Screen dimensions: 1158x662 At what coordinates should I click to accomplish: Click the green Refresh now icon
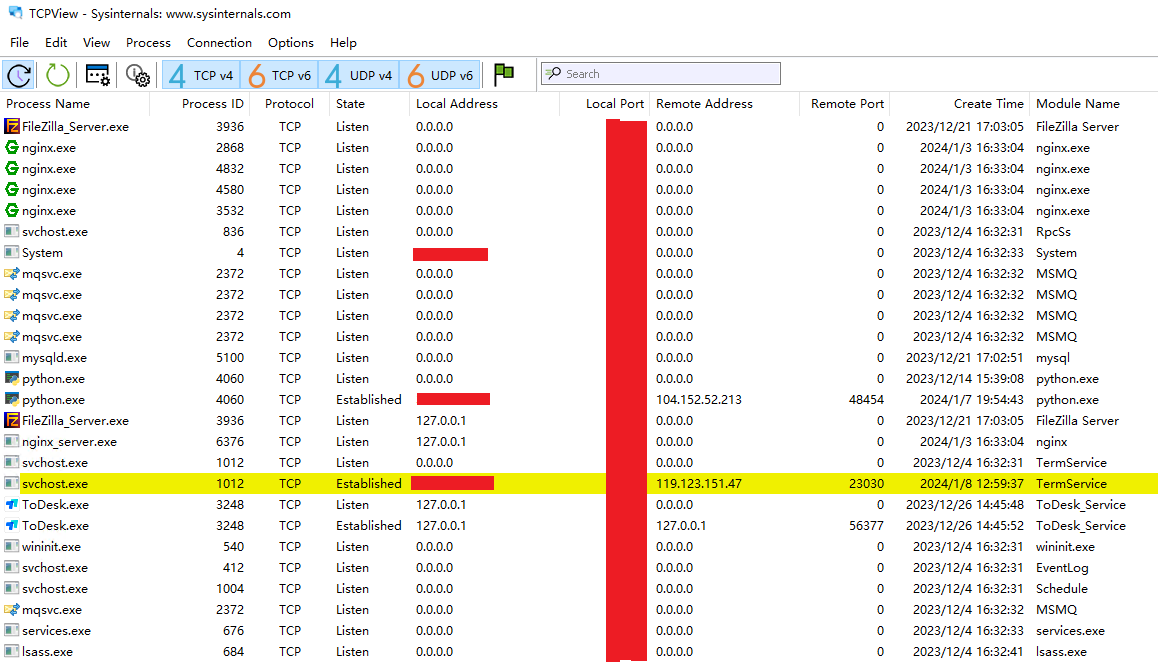(x=58, y=75)
